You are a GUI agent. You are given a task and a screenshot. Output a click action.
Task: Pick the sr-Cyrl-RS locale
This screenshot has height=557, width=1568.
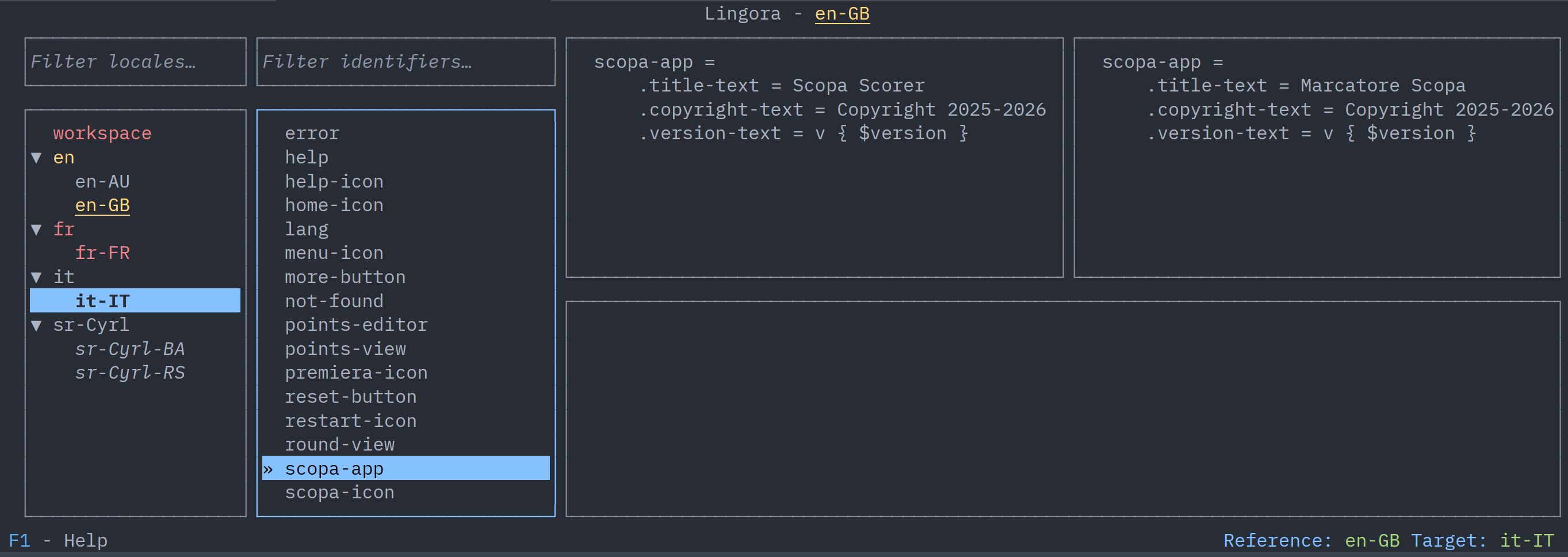pyautogui.click(x=129, y=373)
